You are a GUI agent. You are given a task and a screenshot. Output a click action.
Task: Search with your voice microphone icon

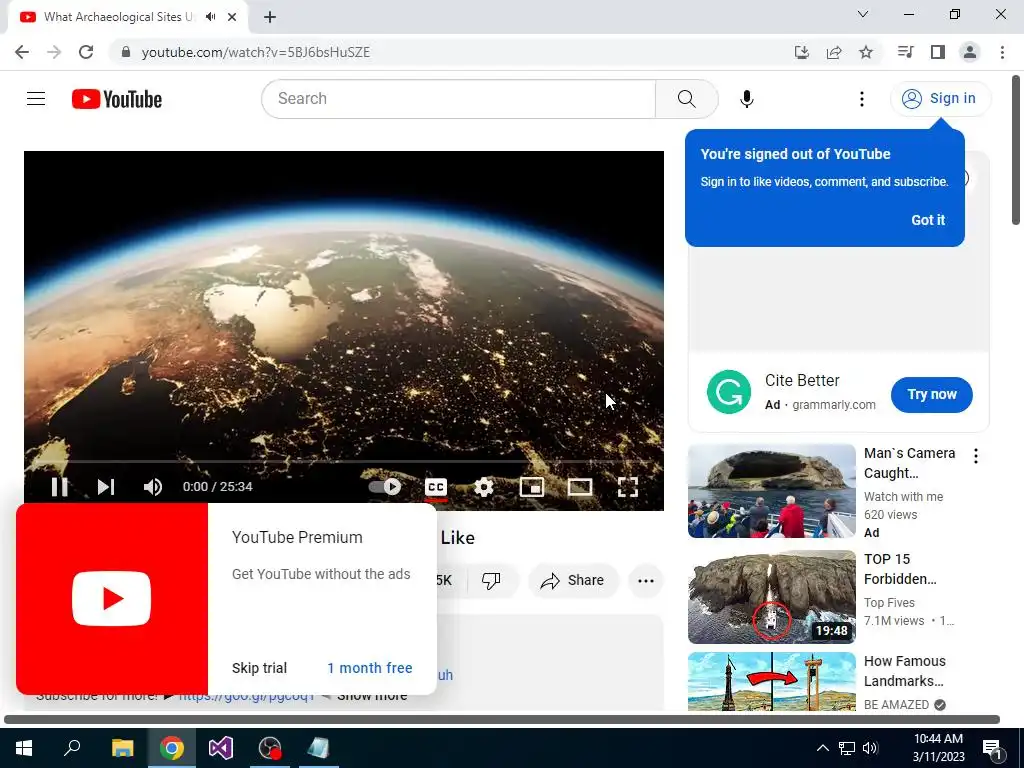click(x=746, y=99)
